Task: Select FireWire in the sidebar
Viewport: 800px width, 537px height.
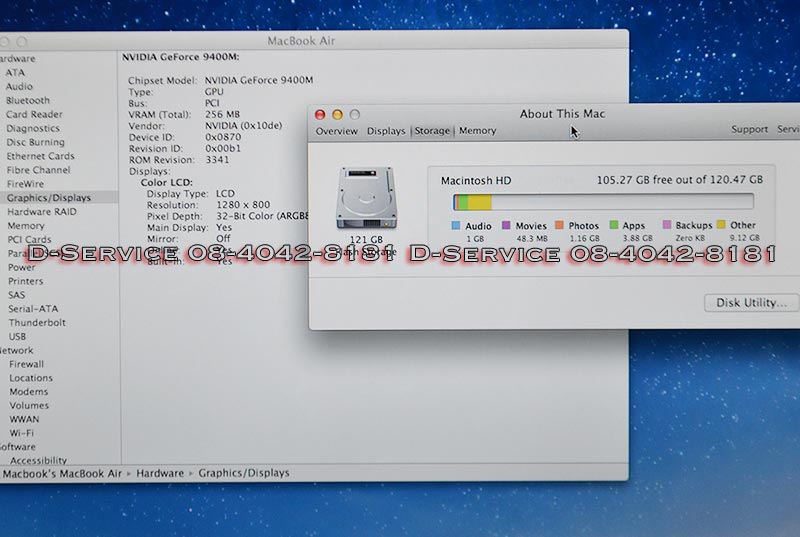Action: pos(25,184)
